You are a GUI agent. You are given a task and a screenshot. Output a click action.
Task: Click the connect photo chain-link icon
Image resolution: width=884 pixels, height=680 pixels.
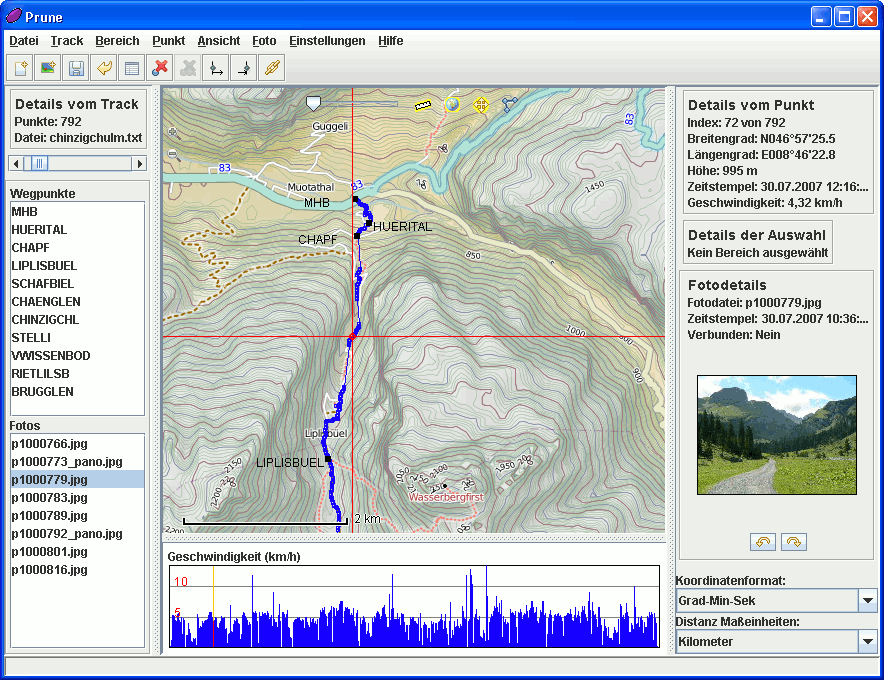pos(271,68)
